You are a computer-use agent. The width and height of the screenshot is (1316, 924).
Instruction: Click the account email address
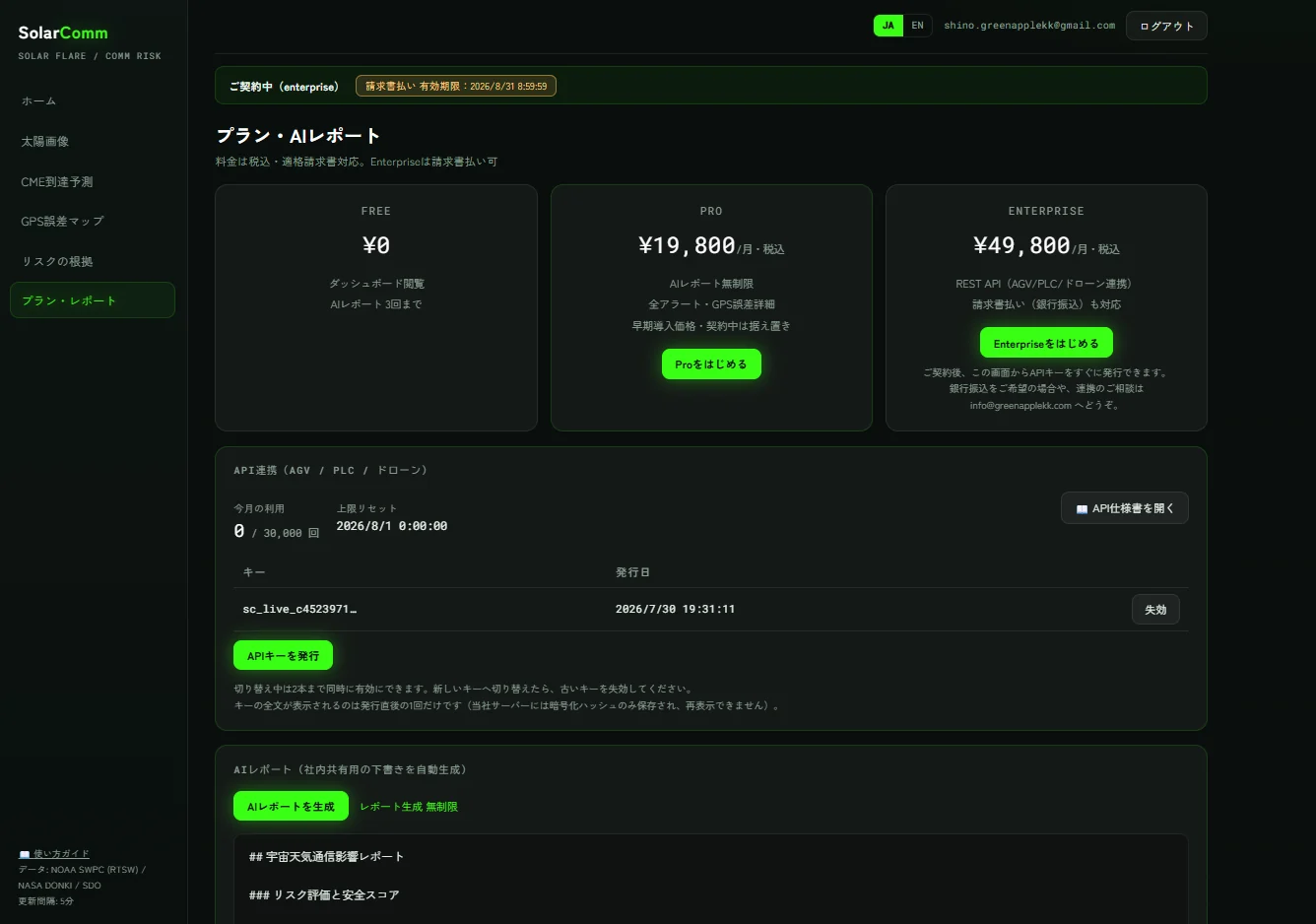pyautogui.click(x=1029, y=26)
